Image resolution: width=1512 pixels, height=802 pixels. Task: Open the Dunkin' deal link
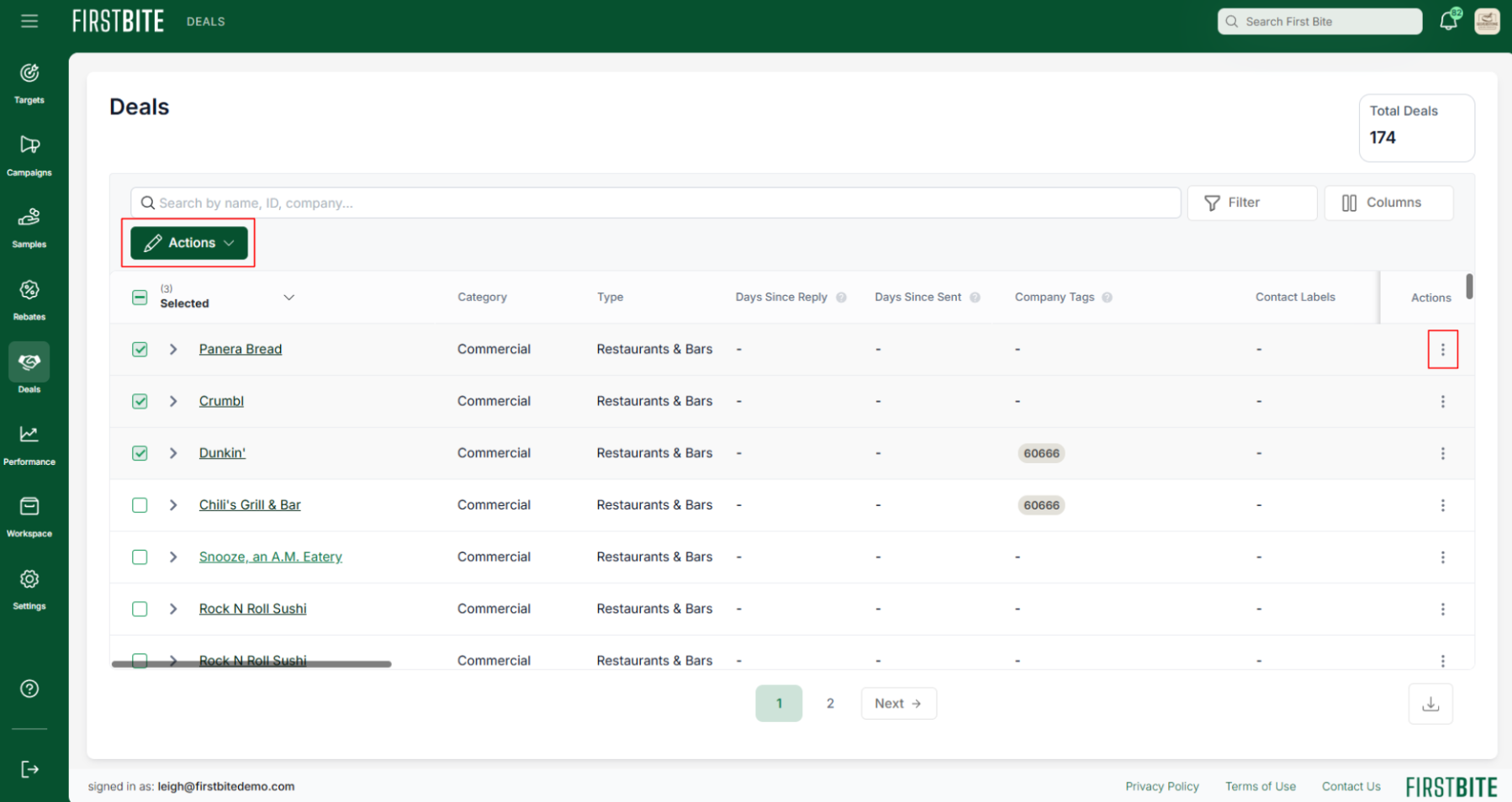(222, 453)
